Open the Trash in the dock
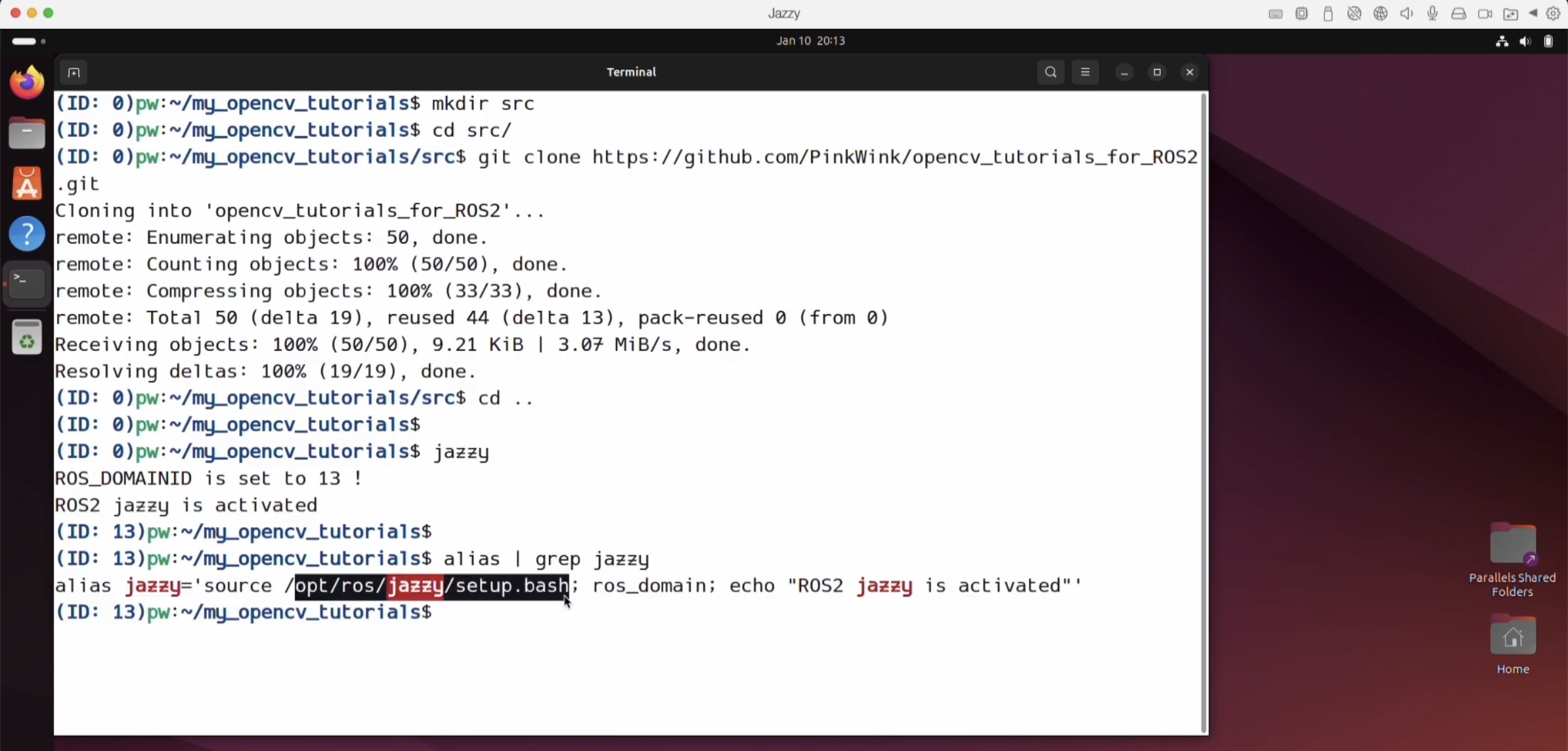The height and width of the screenshot is (751, 1568). pyautogui.click(x=27, y=338)
